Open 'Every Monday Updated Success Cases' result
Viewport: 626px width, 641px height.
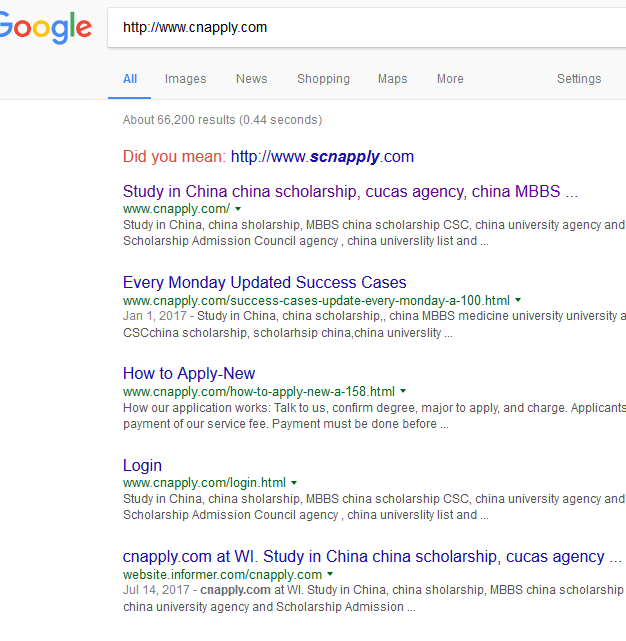265,282
